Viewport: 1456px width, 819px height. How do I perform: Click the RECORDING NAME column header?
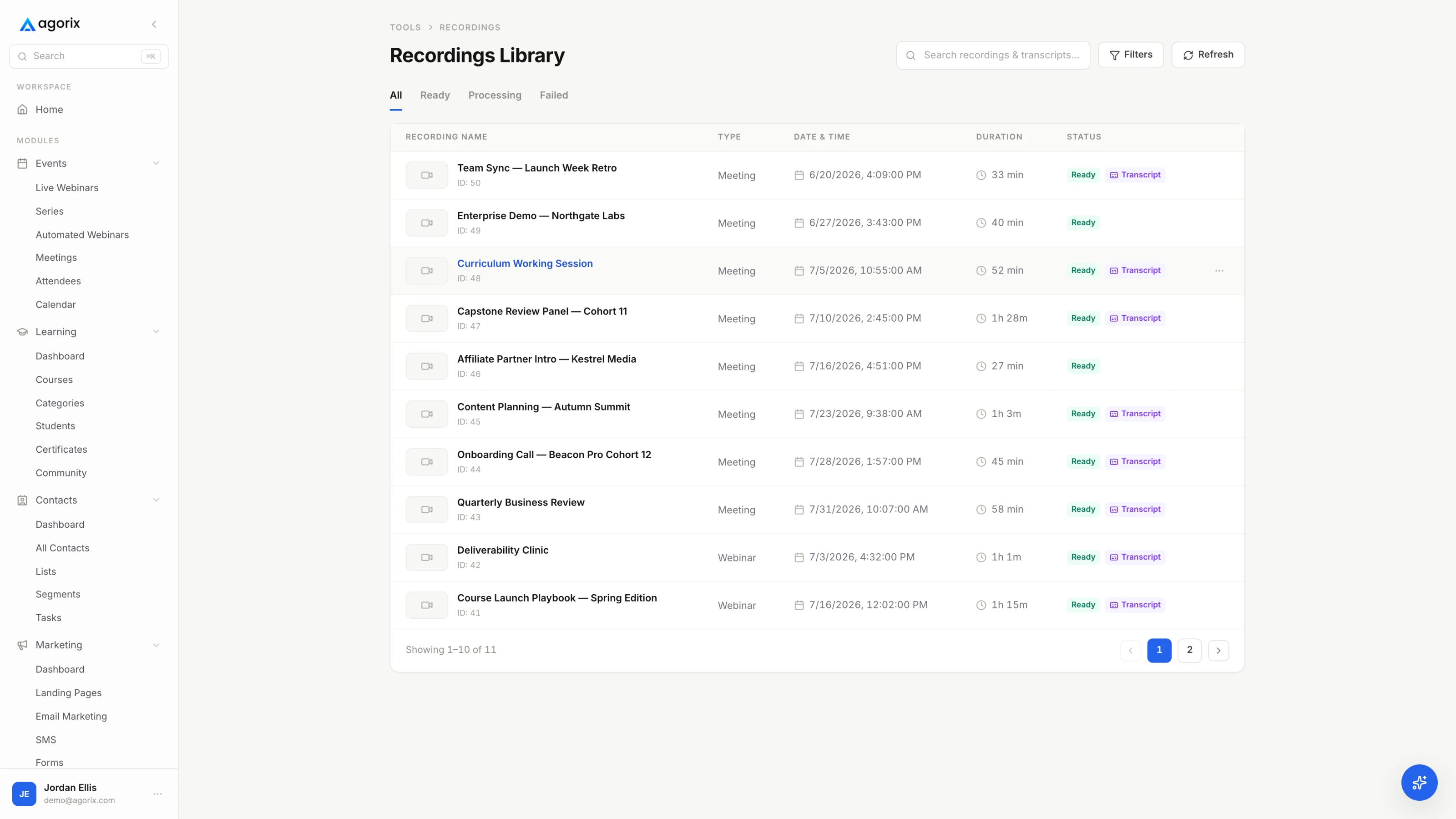[446, 137]
